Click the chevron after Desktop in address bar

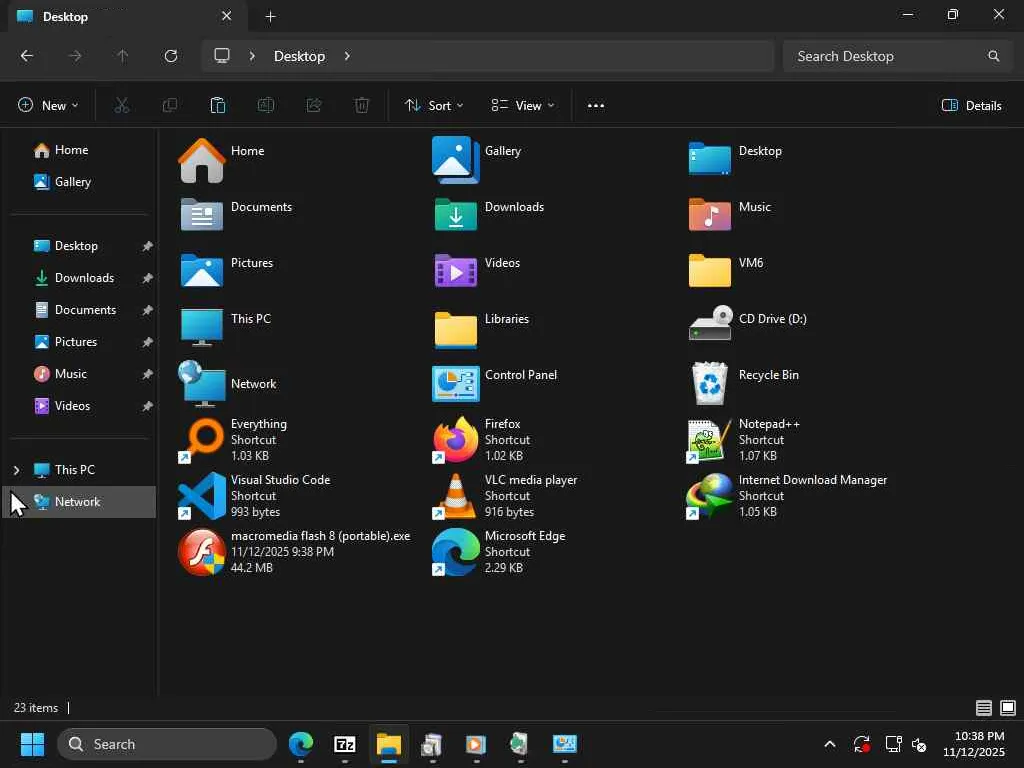point(347,56)
